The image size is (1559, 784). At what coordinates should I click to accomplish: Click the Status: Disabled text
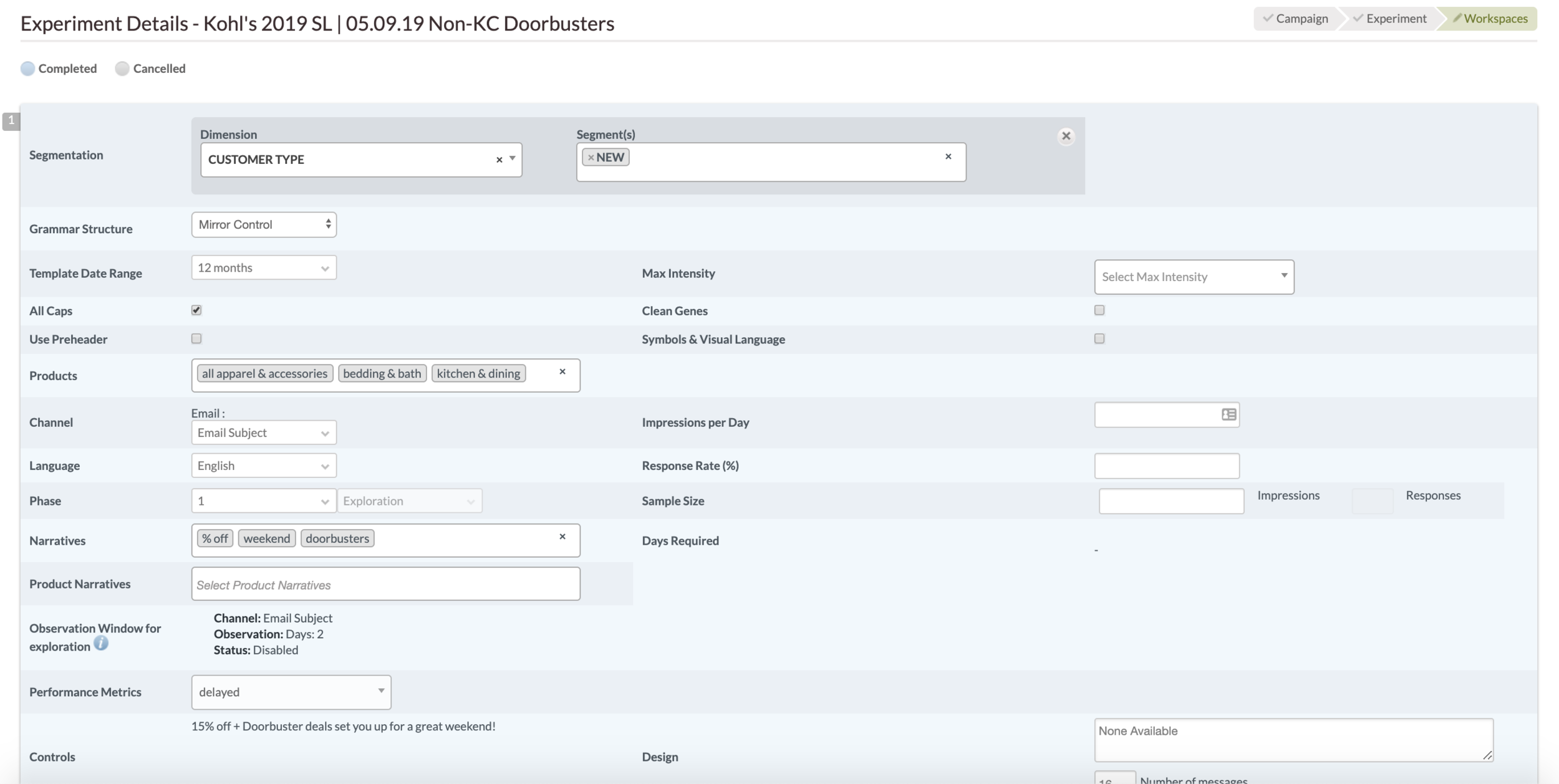pos(256,650)
